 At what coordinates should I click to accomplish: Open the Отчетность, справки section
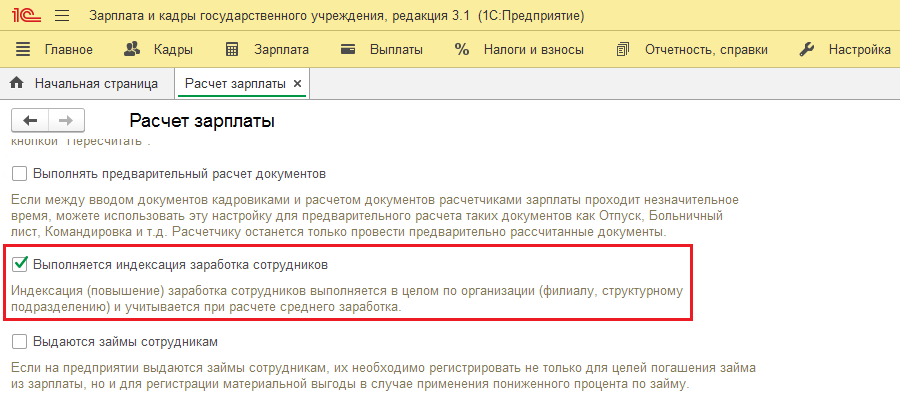(706, 50)
